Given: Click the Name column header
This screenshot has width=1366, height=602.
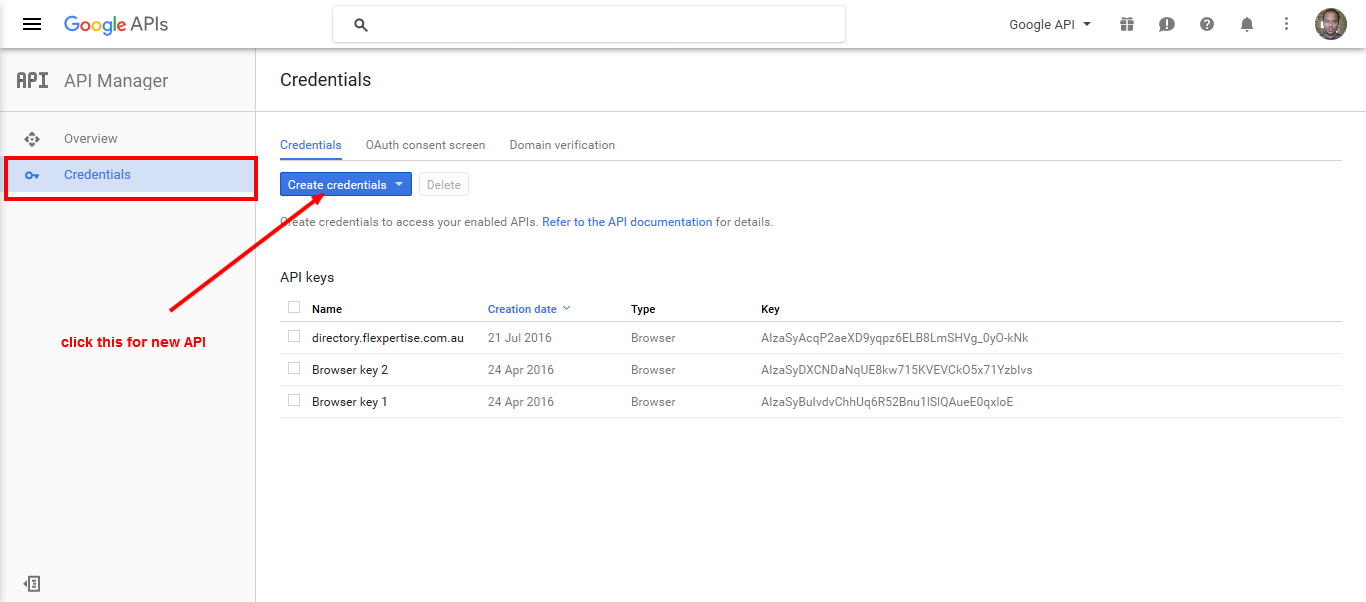Looking at the screenshot, I should tap(327, 309).
